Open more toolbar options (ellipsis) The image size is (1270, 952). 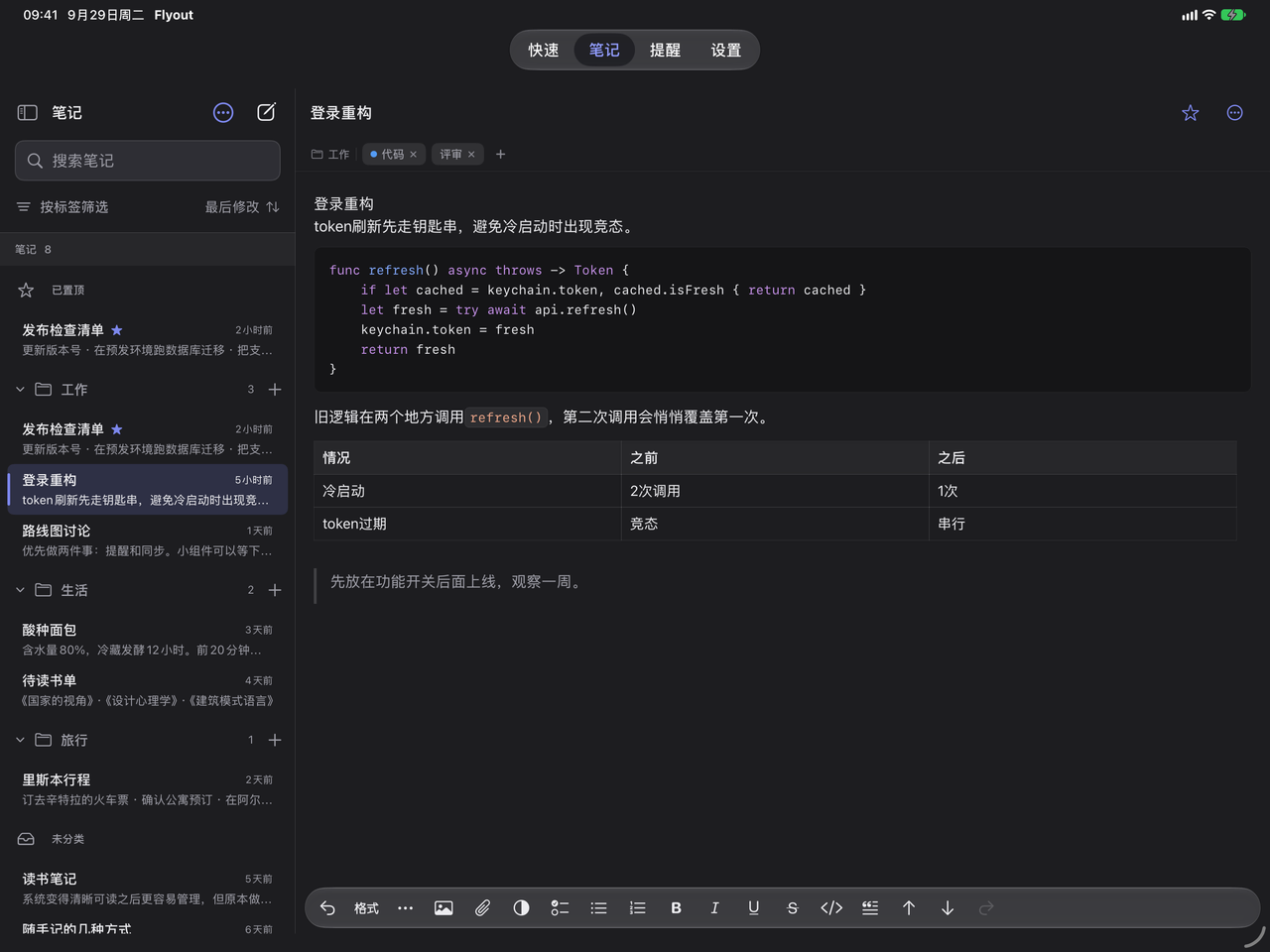[405, 908]
